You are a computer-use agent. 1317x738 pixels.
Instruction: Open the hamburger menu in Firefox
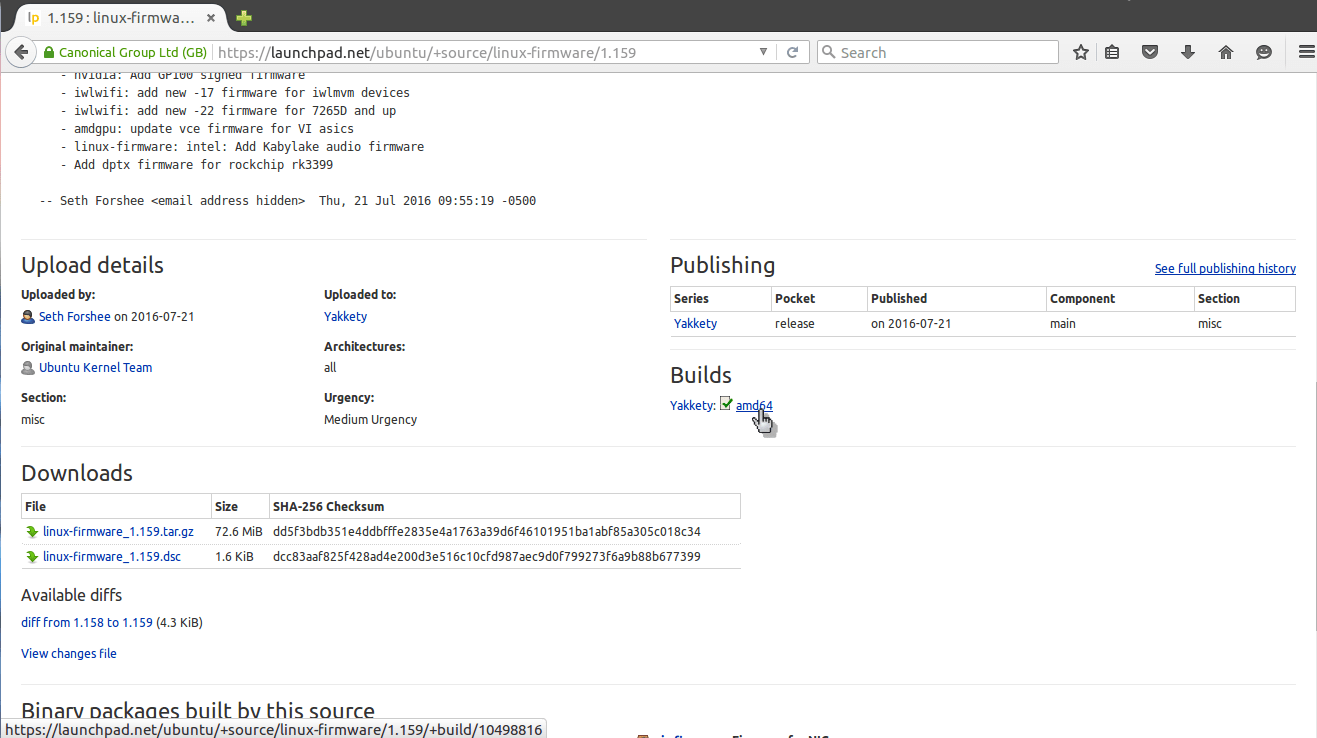pos(1305,53)
